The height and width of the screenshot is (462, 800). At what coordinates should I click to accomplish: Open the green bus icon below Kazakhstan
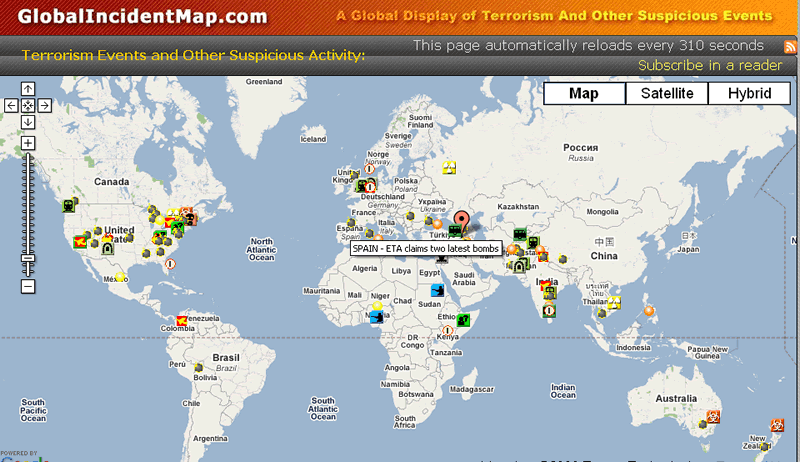[520, 234]
